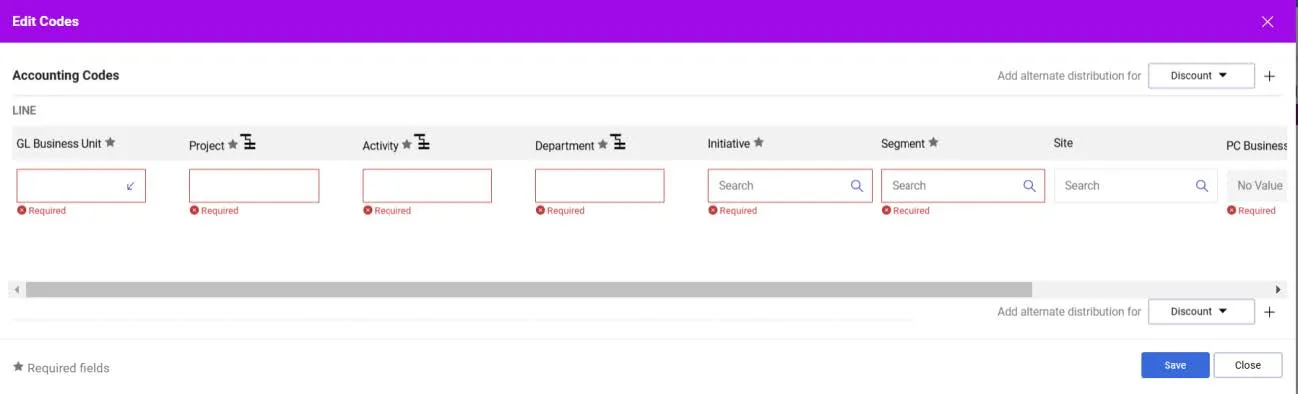
Task: Click the Required fields legend text
Action: click(68, 368)
